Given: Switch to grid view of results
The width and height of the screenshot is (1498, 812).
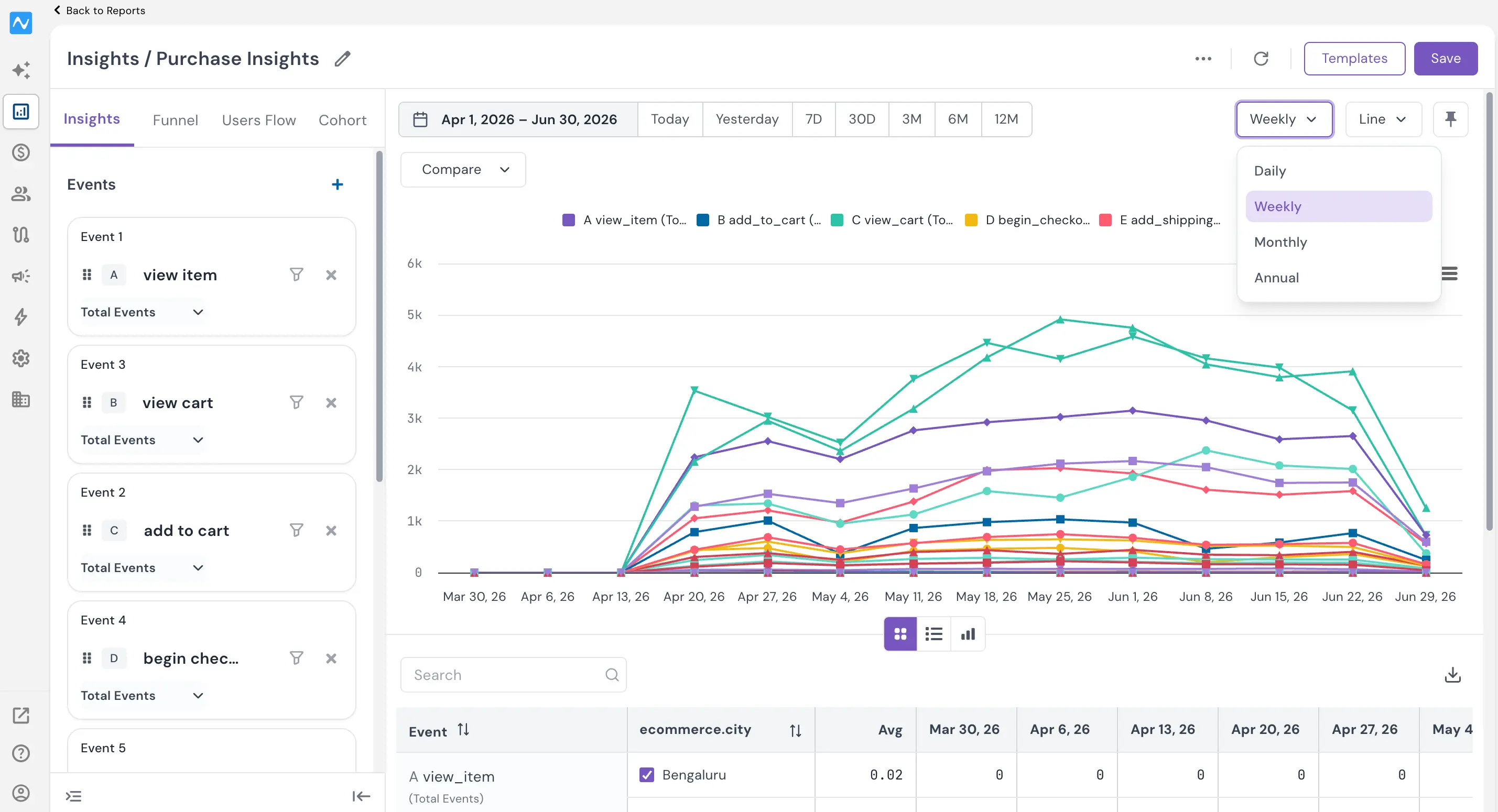Looking at the screenshot, I should click(x=900, y=634).
